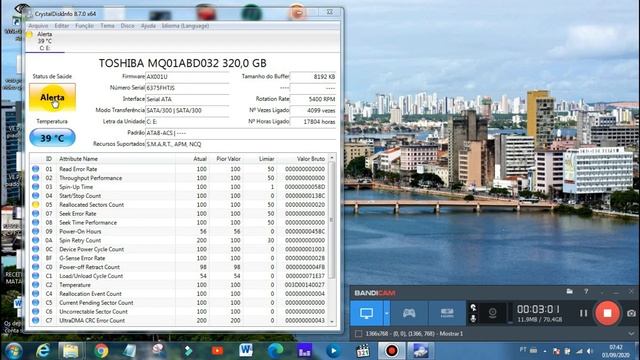Click blue status icon of Temperature row
Image resolution: width=640 pixels, height=360 pixels.
click(x=36, y=285)
